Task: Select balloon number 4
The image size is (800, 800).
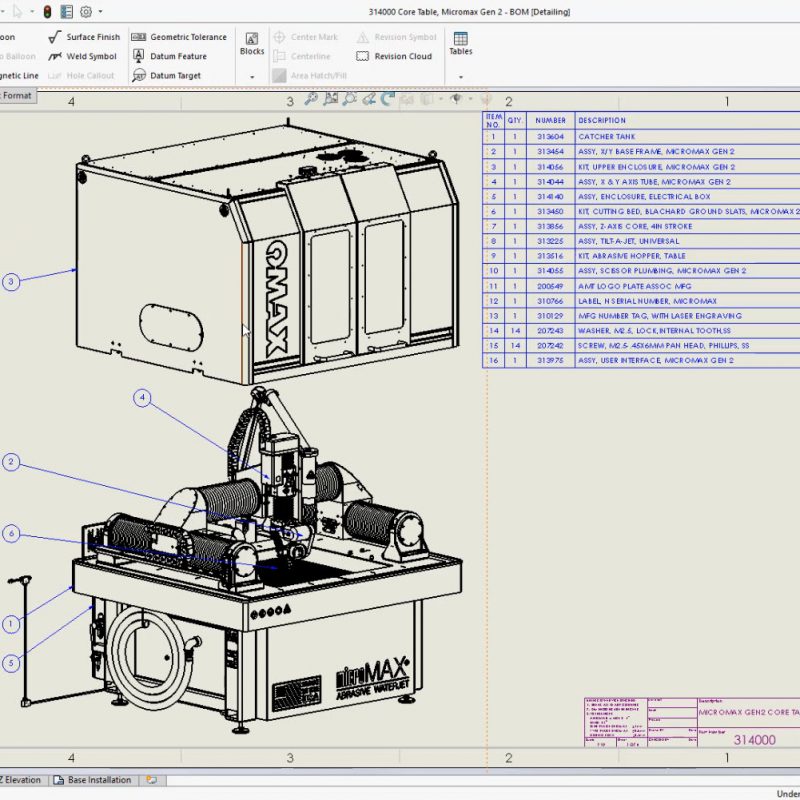Action: tap(142, 397)
